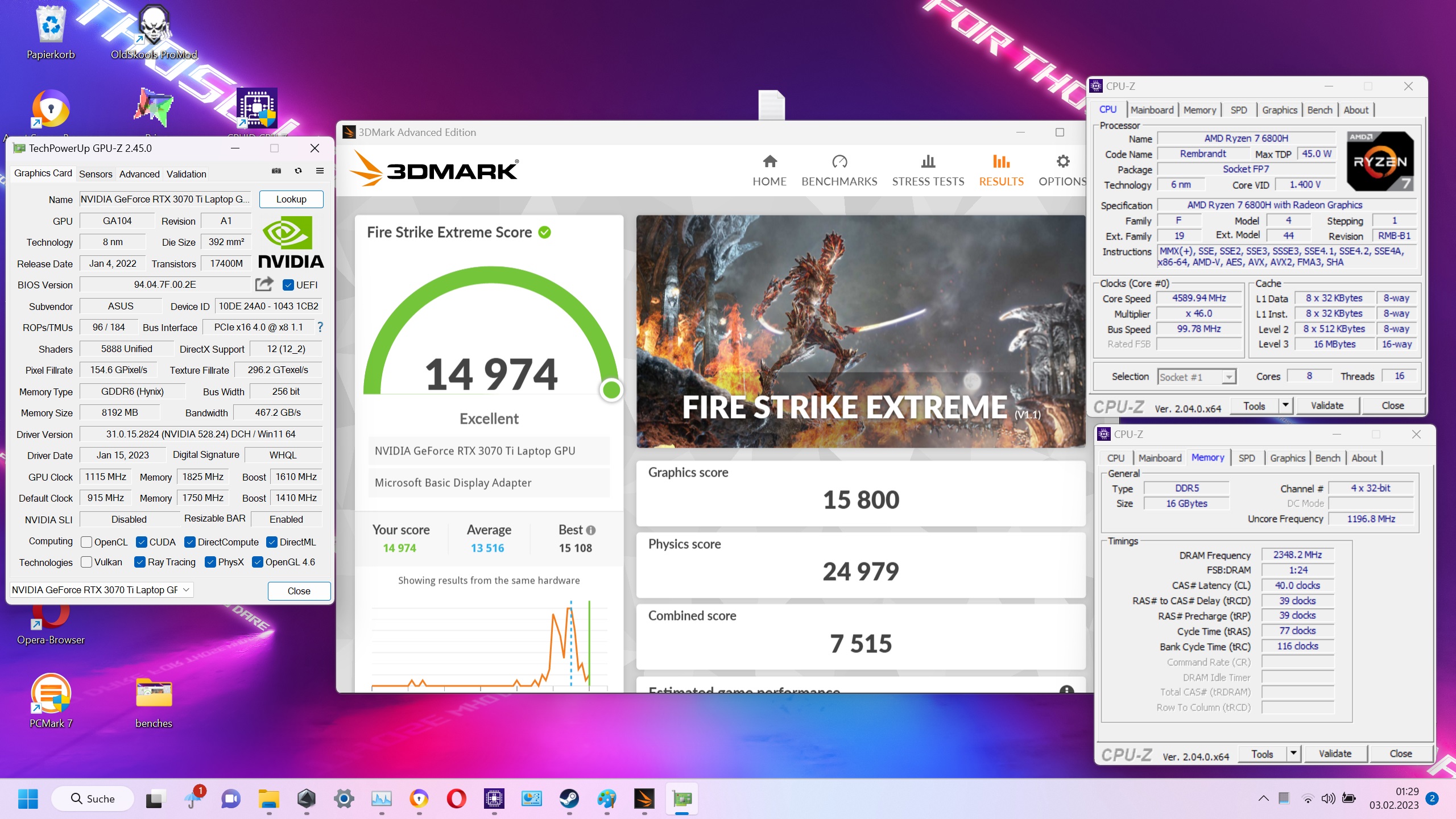Image resolution: width=1456 pixels, height=819 pixels.
Task: Open the Graphics tab in lower CPU-Z
Action: 1288,458
